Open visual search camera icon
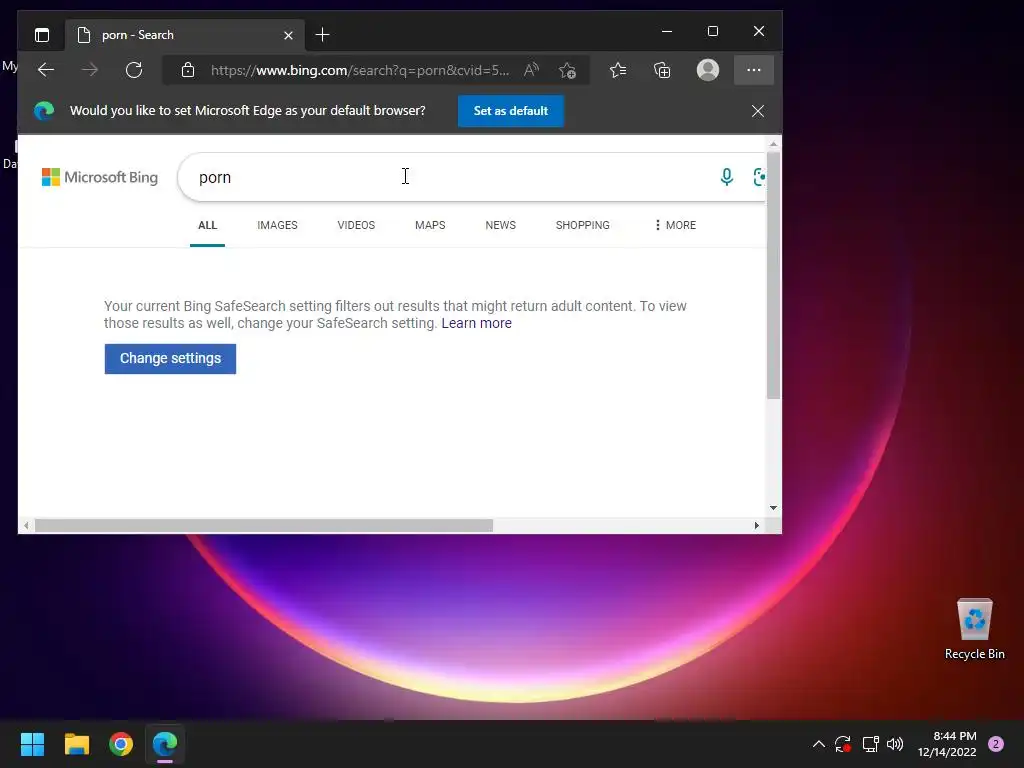 tap(759, 177)
